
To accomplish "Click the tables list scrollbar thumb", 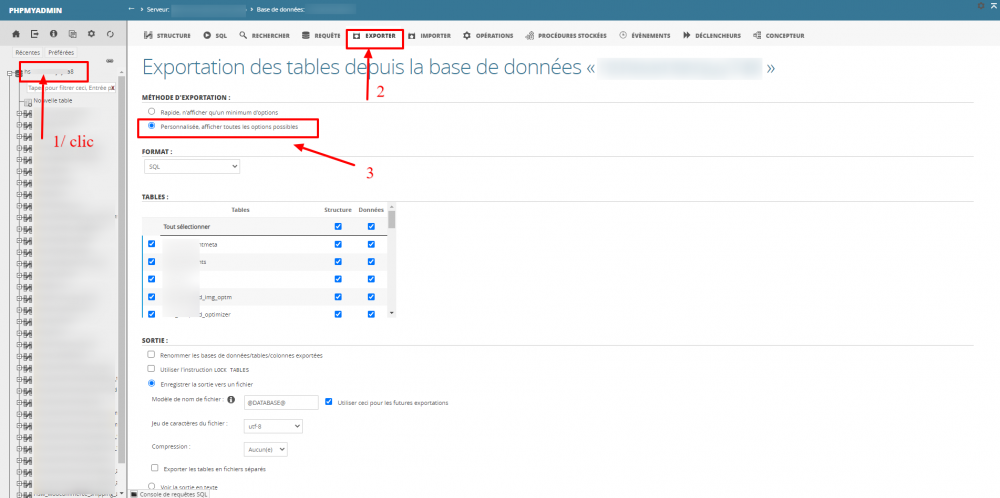I will tap(392, 219).
